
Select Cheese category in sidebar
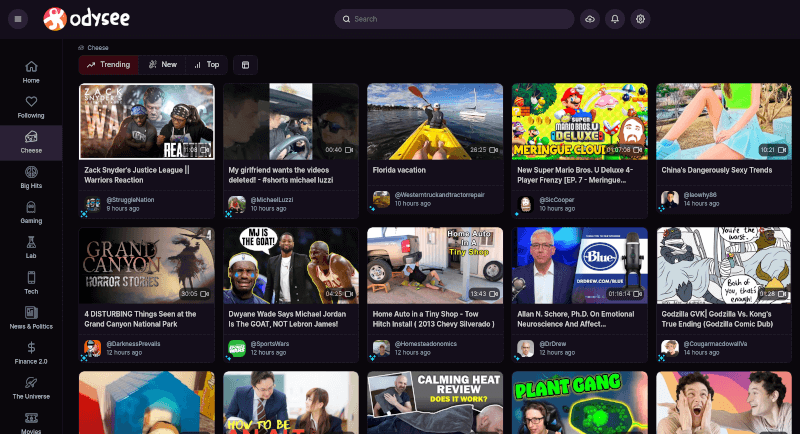tap(31, 142)
